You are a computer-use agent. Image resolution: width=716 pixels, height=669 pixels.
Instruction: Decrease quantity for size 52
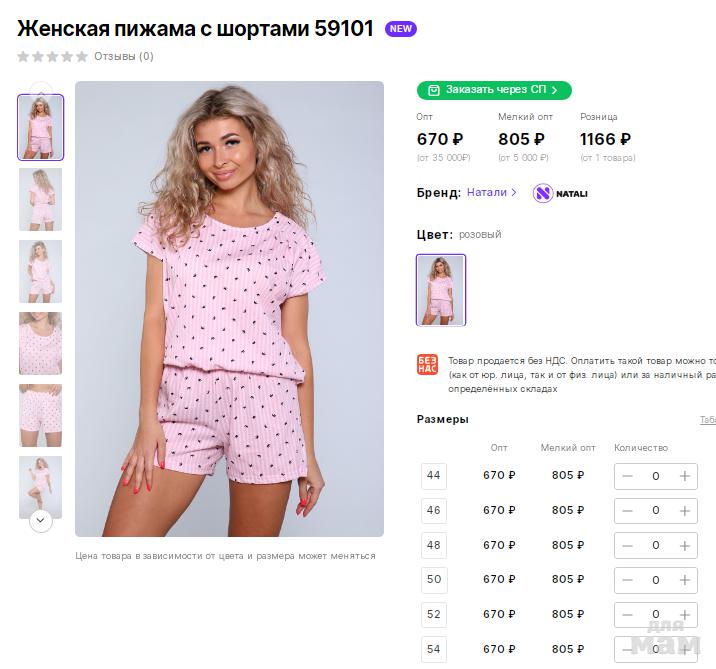coord(627,615)
